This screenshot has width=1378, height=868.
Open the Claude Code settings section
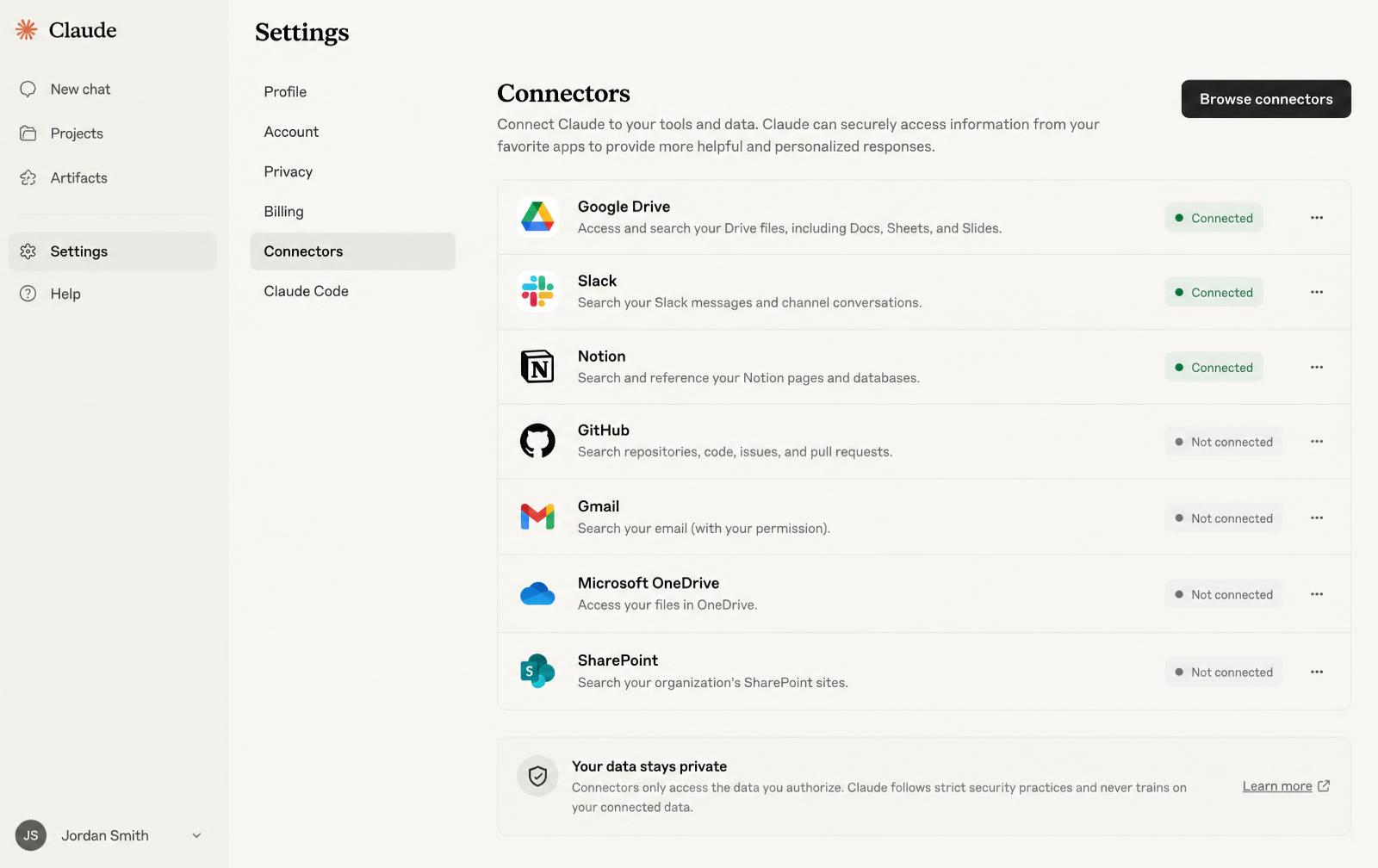click(x=353, y=291)
